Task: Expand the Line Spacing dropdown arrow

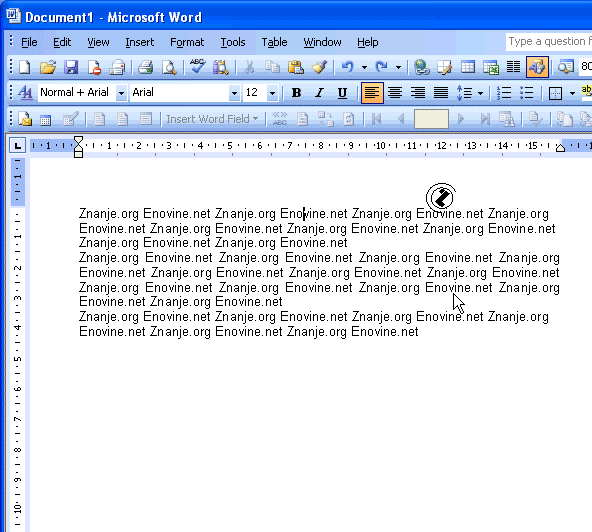Action: 480,93
